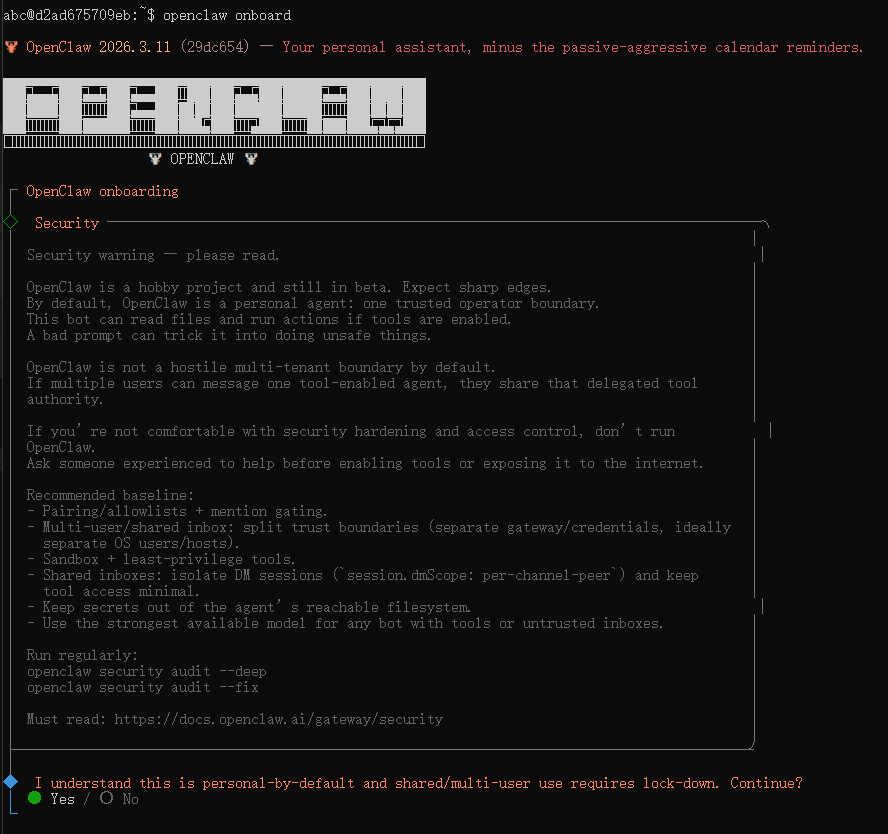Click the OpenClaw onboarding section title
The height and width of the screenshot is (834, 888).
click(x=102, y=191)
